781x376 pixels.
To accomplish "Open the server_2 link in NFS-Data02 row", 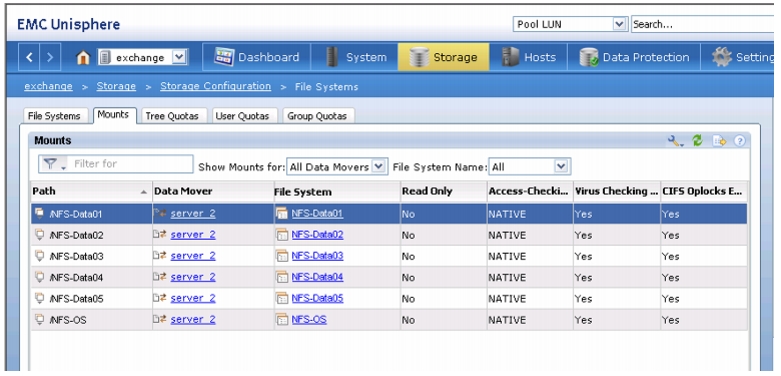I will pyautogui.click(x=193, y=235).
